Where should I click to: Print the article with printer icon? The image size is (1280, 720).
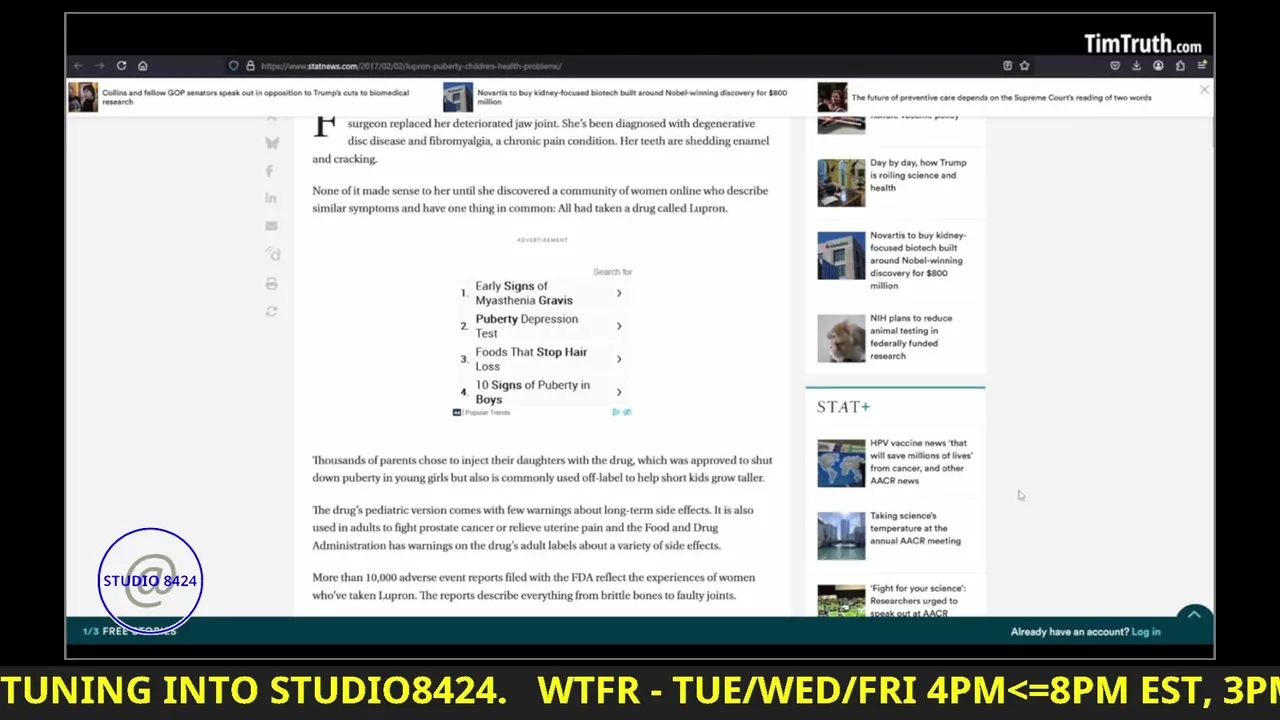click(x=271, y=284)
